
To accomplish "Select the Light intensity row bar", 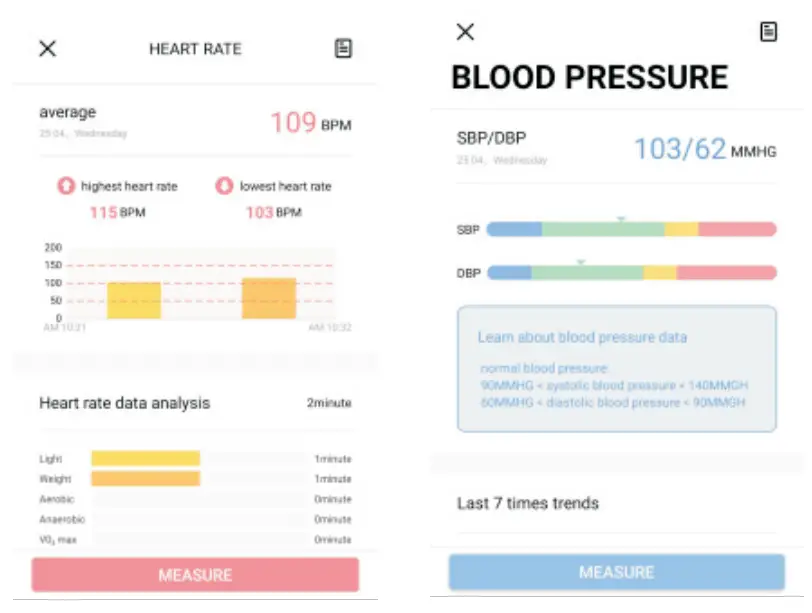I will 146,458.
